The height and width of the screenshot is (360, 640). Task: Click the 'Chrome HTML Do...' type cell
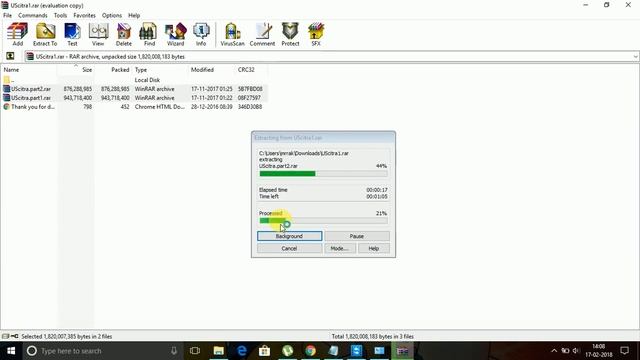point(160,107)
